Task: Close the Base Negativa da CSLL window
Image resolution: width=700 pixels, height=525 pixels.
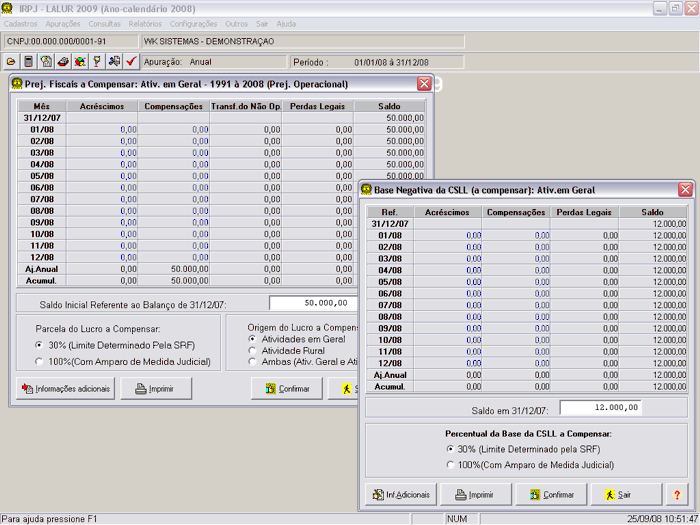Action: (x=685, y=189)
